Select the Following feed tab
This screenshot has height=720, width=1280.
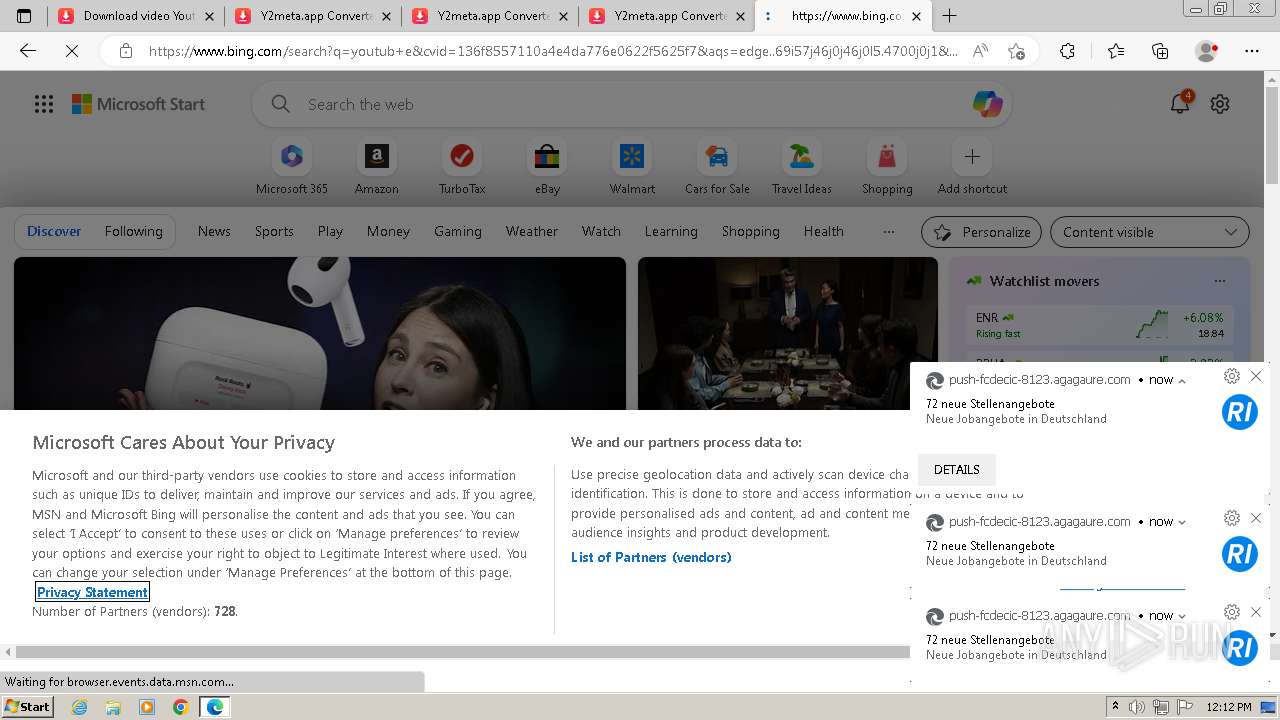(x=133, y=231)
